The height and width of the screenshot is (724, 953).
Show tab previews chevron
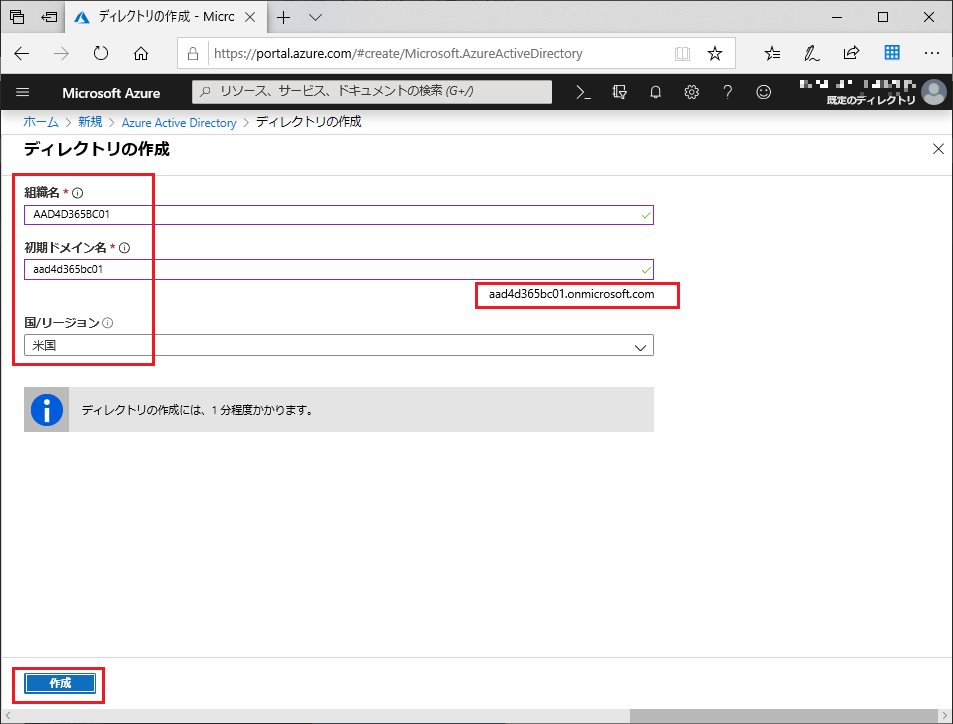point(315,17)
